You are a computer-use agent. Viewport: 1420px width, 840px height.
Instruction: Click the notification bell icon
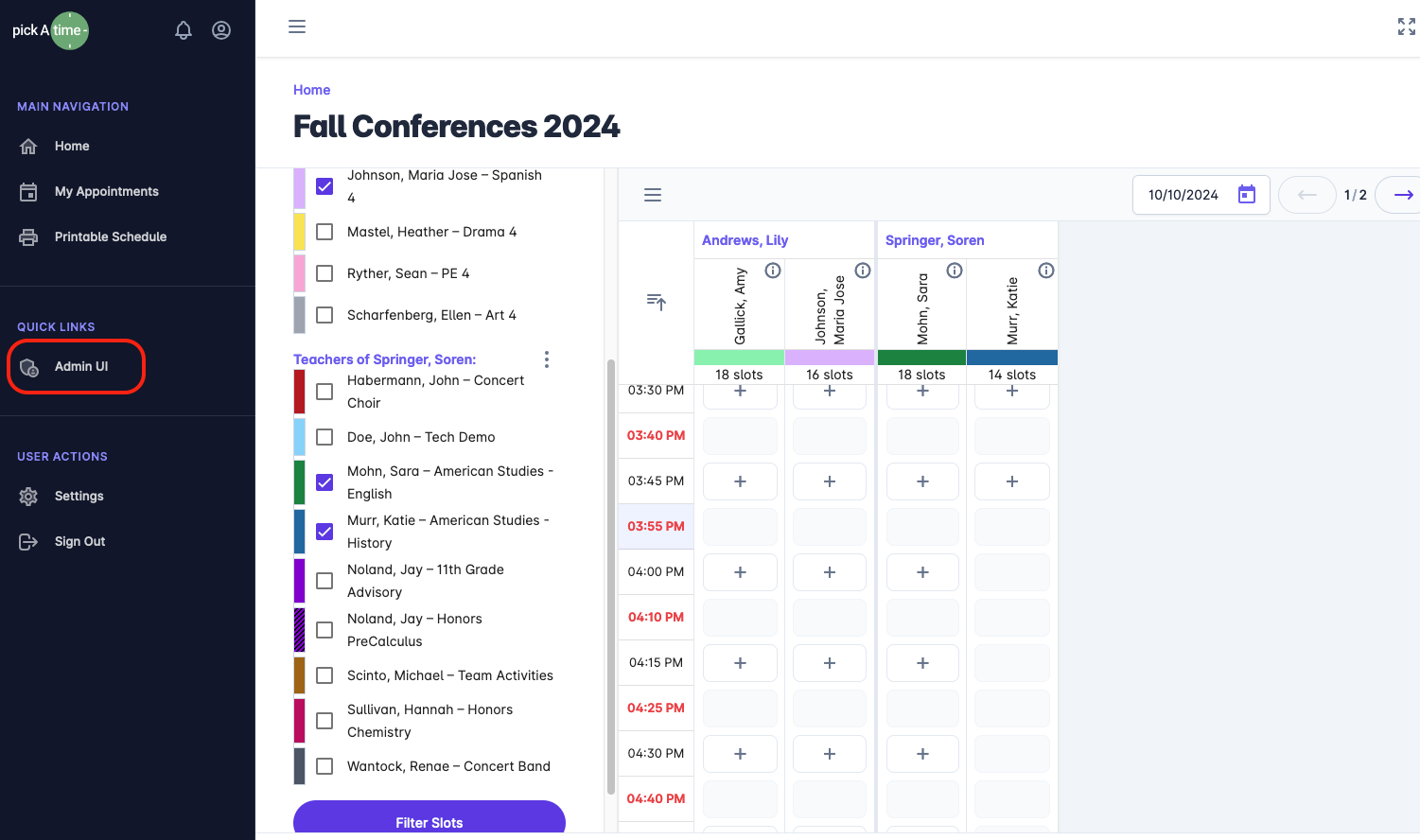click(x=184, y=30)
